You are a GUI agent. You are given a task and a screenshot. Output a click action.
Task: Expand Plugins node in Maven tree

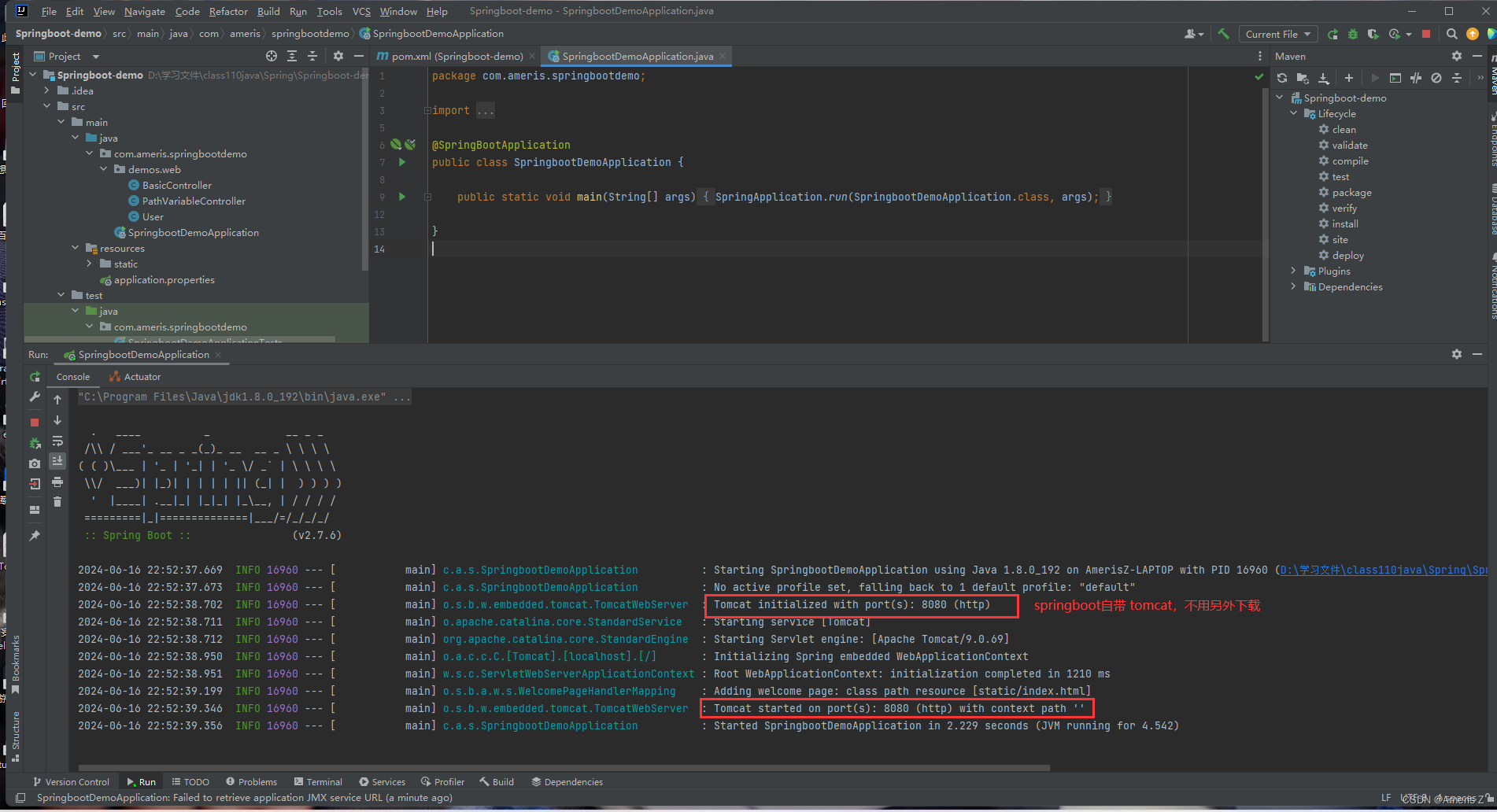point(1294,271)
